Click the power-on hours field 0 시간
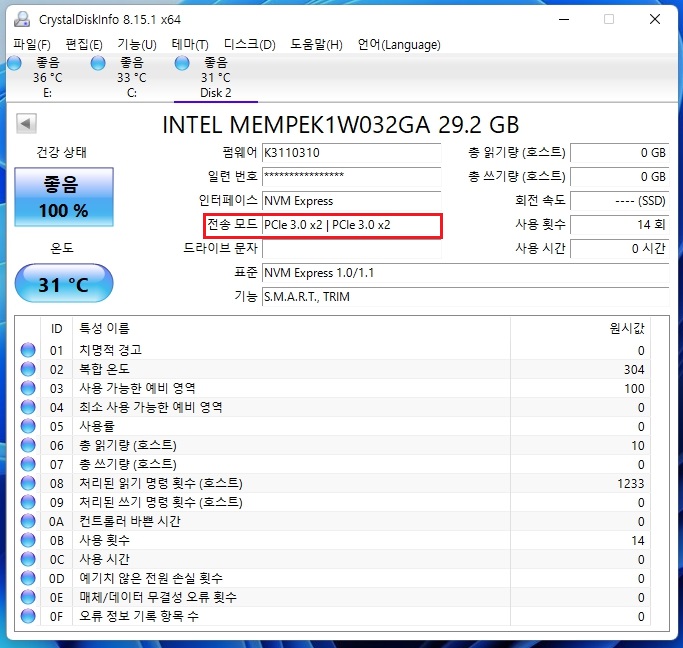 coord(619,249)
